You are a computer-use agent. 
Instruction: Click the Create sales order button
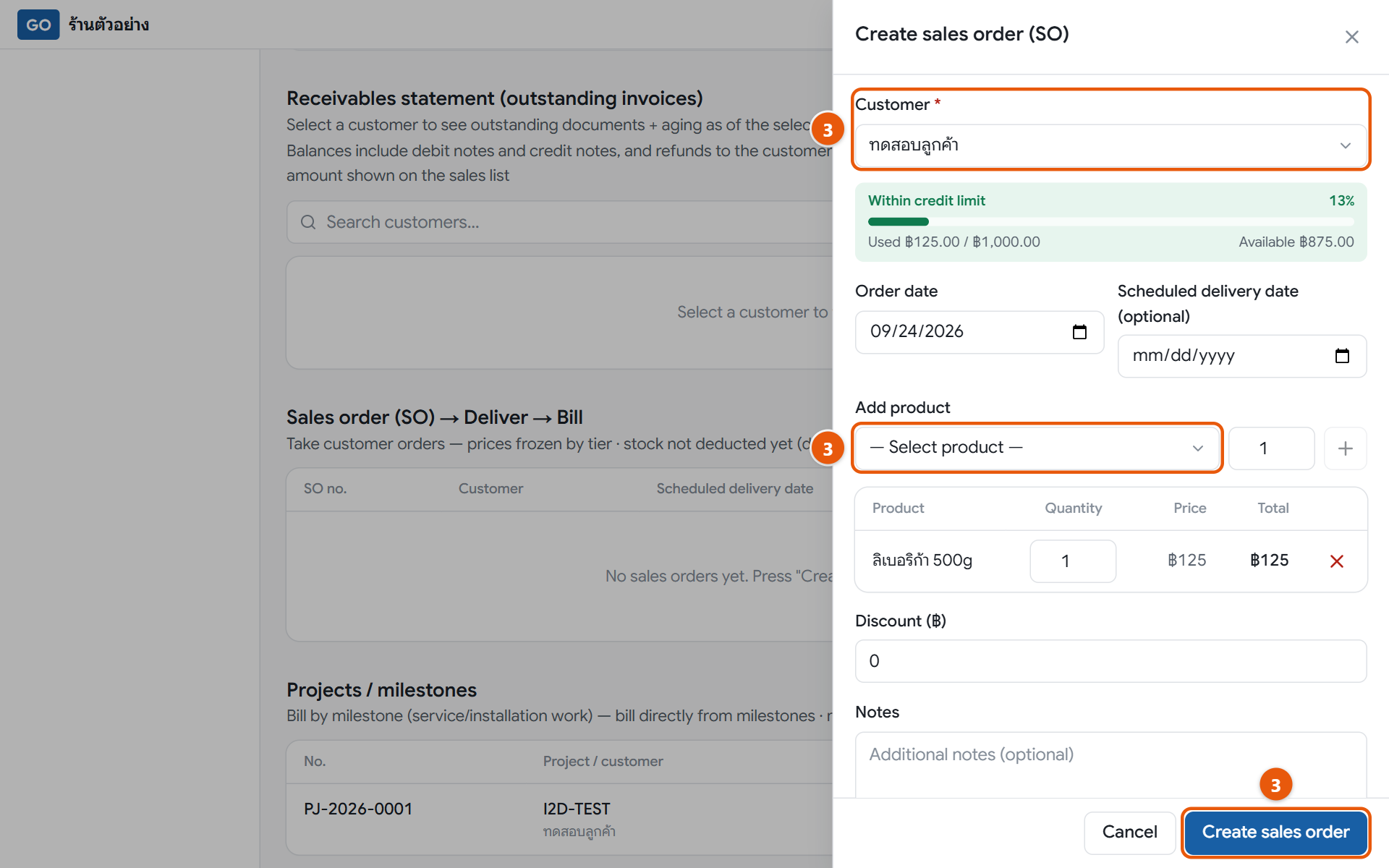point(1275,833)
